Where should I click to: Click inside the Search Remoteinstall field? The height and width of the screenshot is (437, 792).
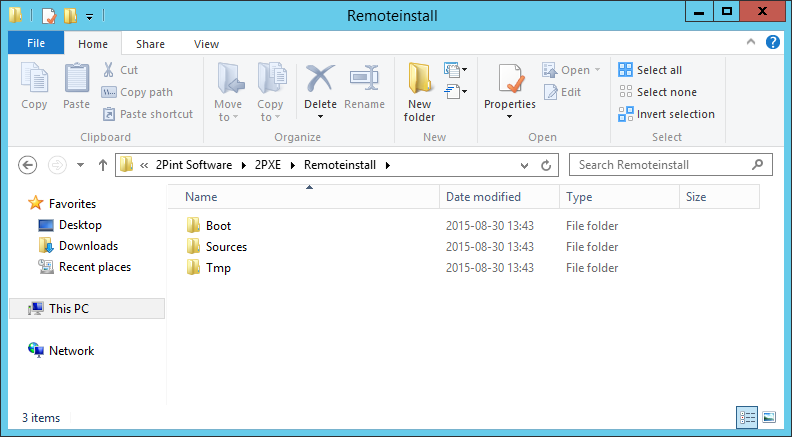[660, 165]
